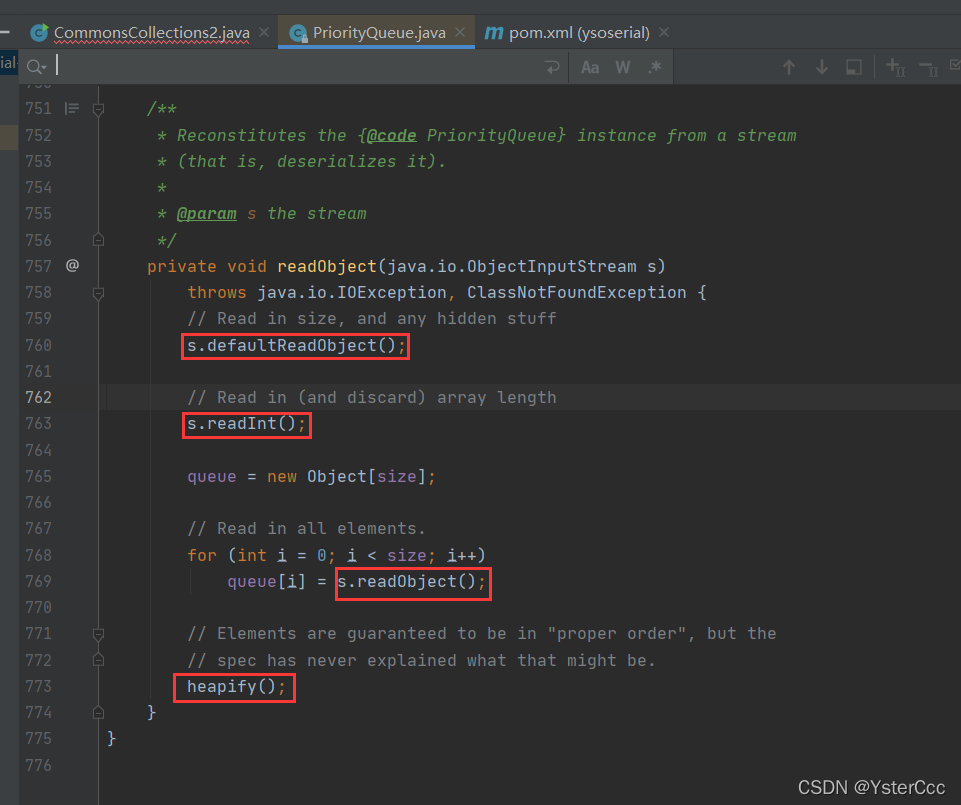Close the CommonsCollections2.java tab

264,32
